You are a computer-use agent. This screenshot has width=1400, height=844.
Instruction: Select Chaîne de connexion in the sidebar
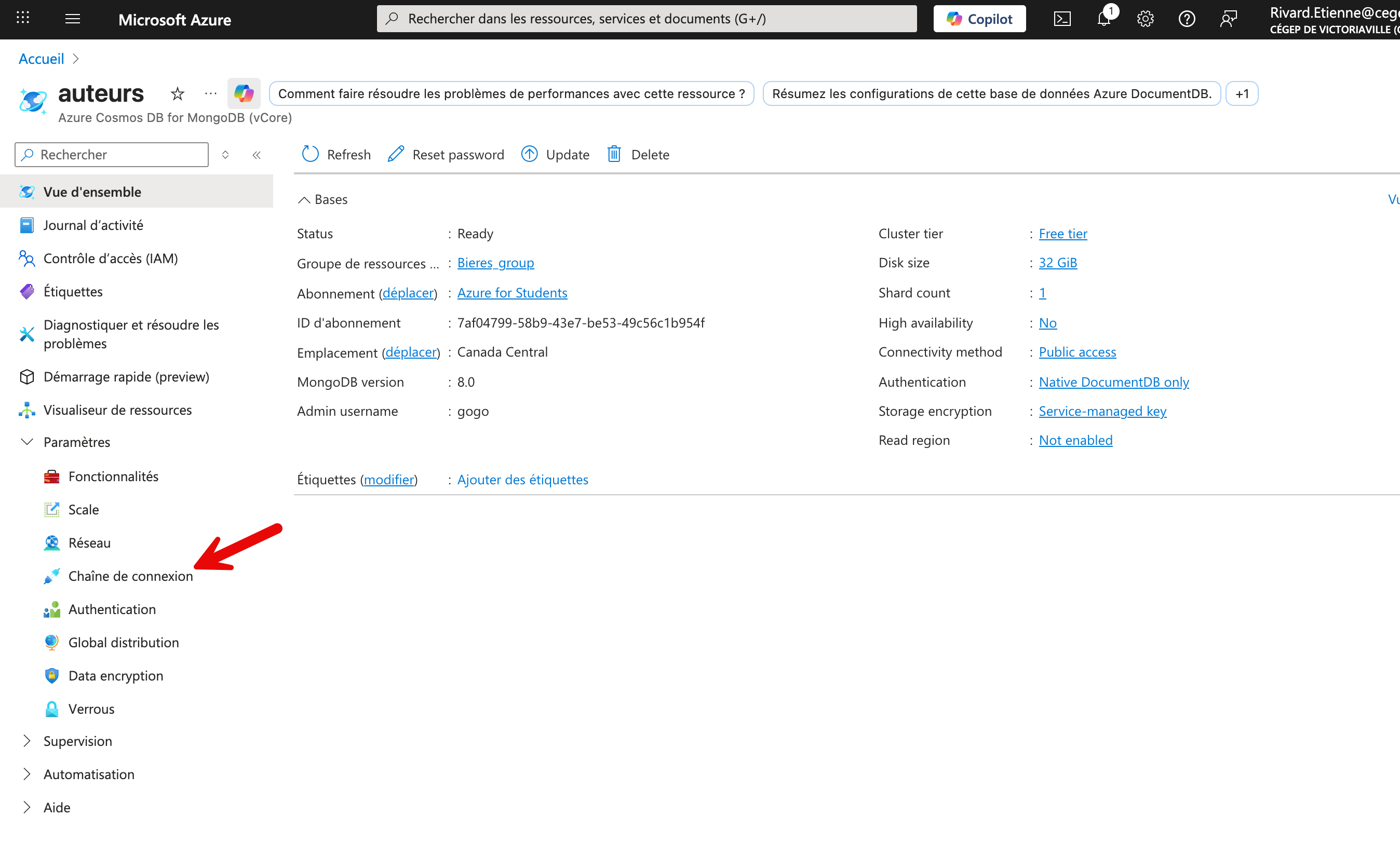click(x=131, y=575)
